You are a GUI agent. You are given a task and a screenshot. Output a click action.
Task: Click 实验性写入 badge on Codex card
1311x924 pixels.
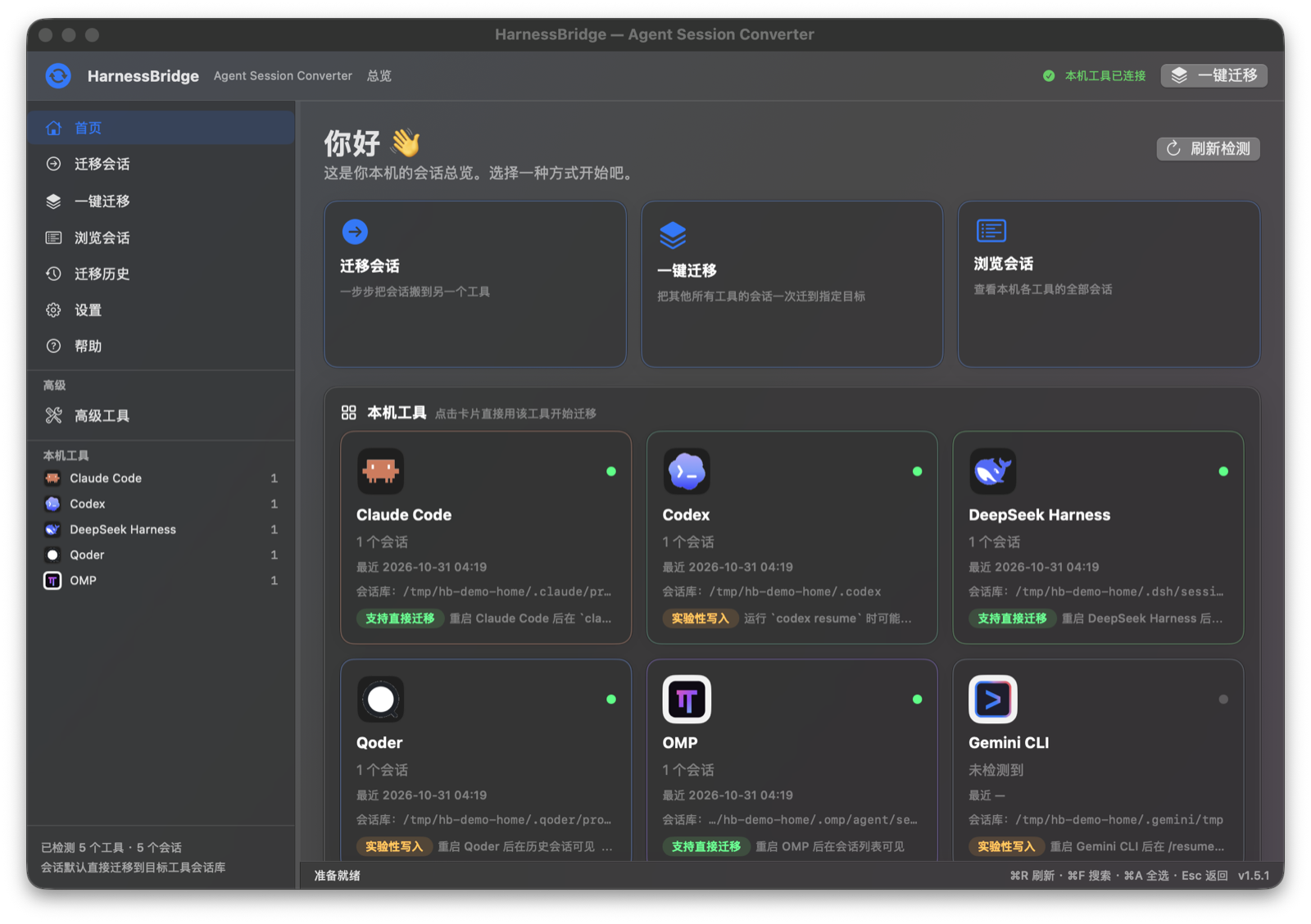pyautogui.click(x=701, y=618)
